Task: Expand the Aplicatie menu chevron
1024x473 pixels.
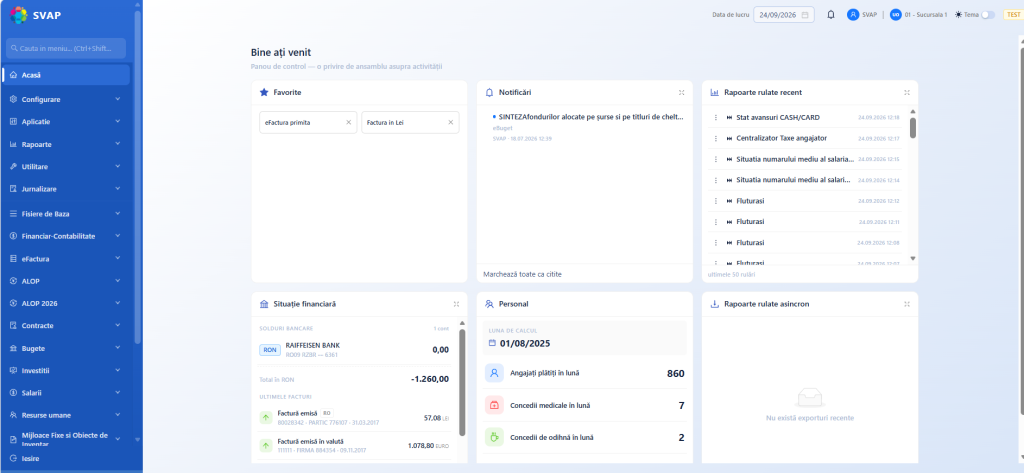Action: [118, 122]
